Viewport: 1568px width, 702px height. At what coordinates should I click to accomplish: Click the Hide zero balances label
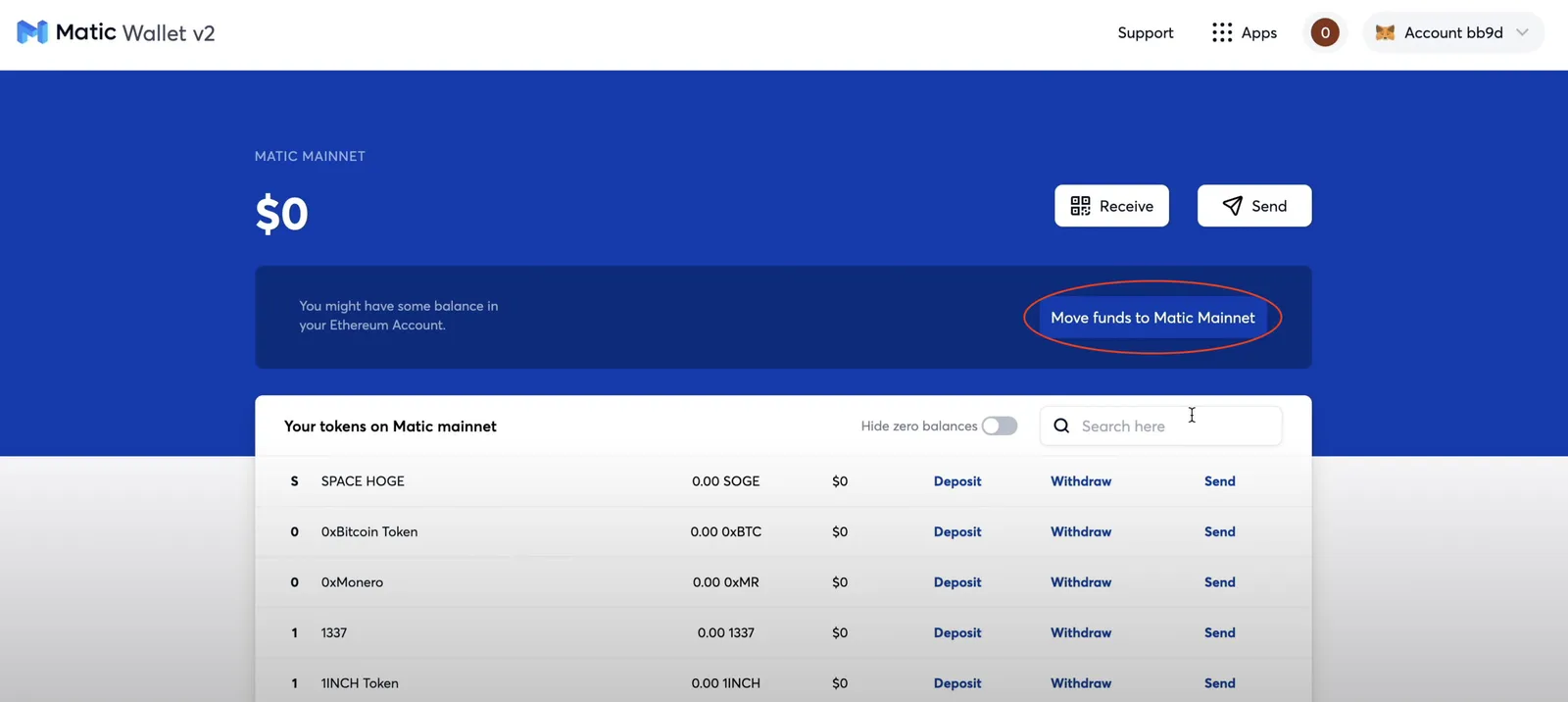(918, 426)
